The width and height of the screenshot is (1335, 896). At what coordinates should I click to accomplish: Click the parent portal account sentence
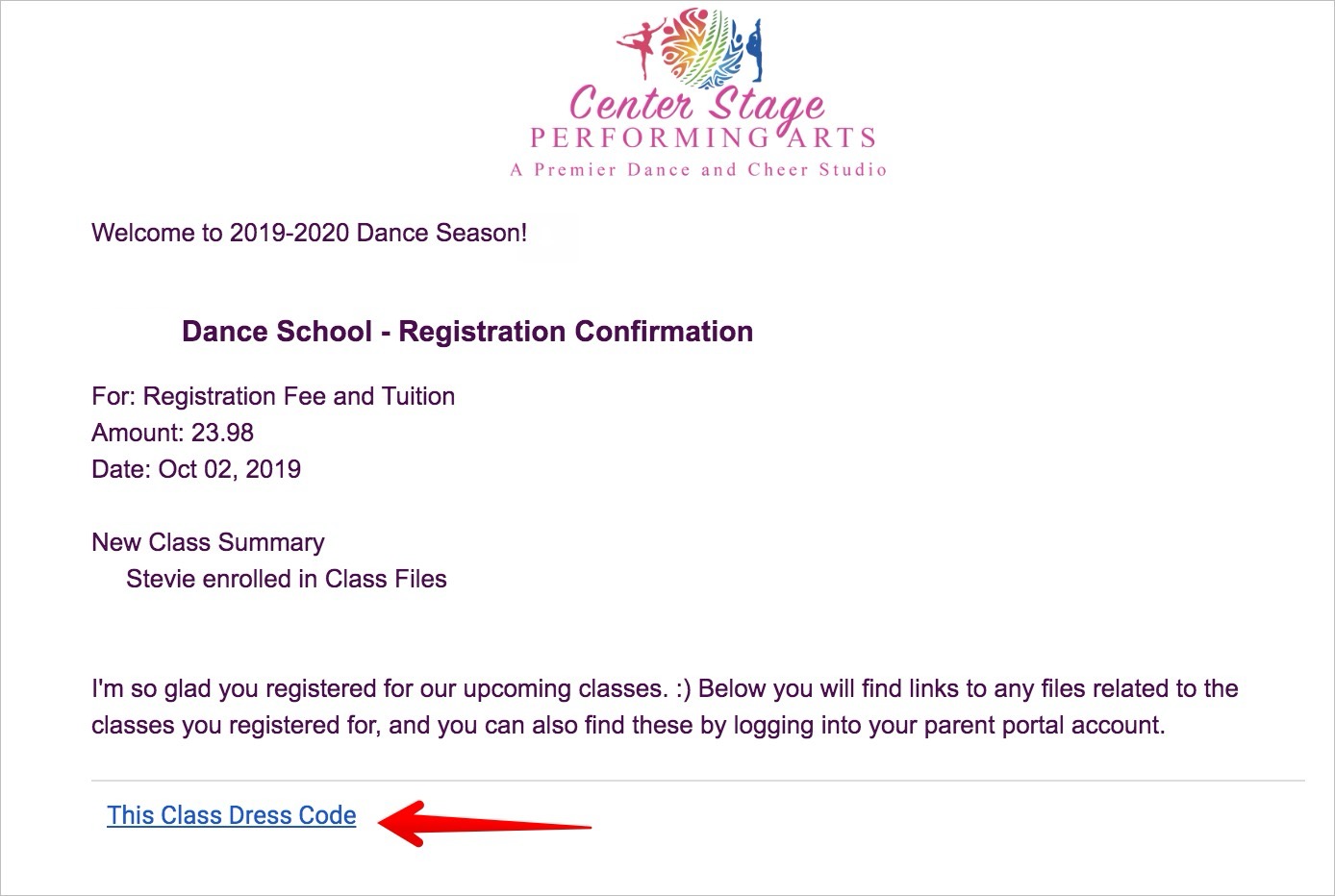[628, 725]
